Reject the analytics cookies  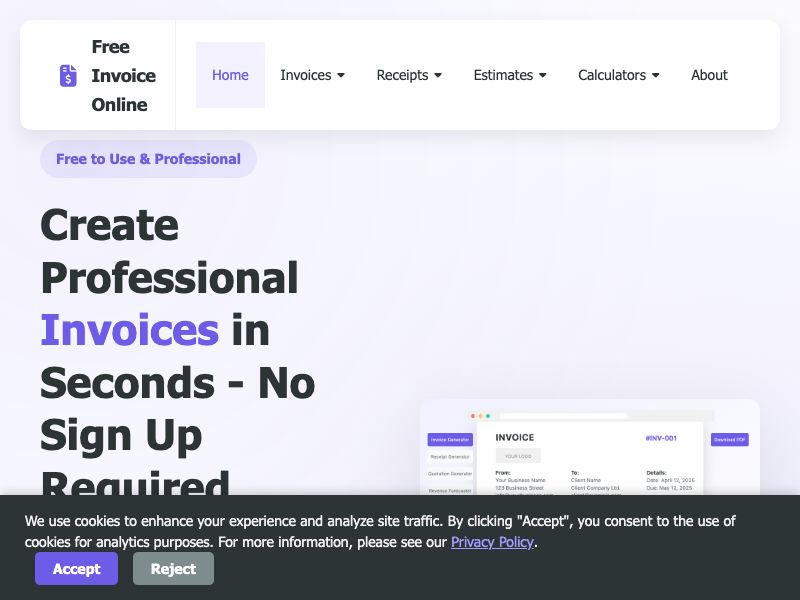(173, 568)
